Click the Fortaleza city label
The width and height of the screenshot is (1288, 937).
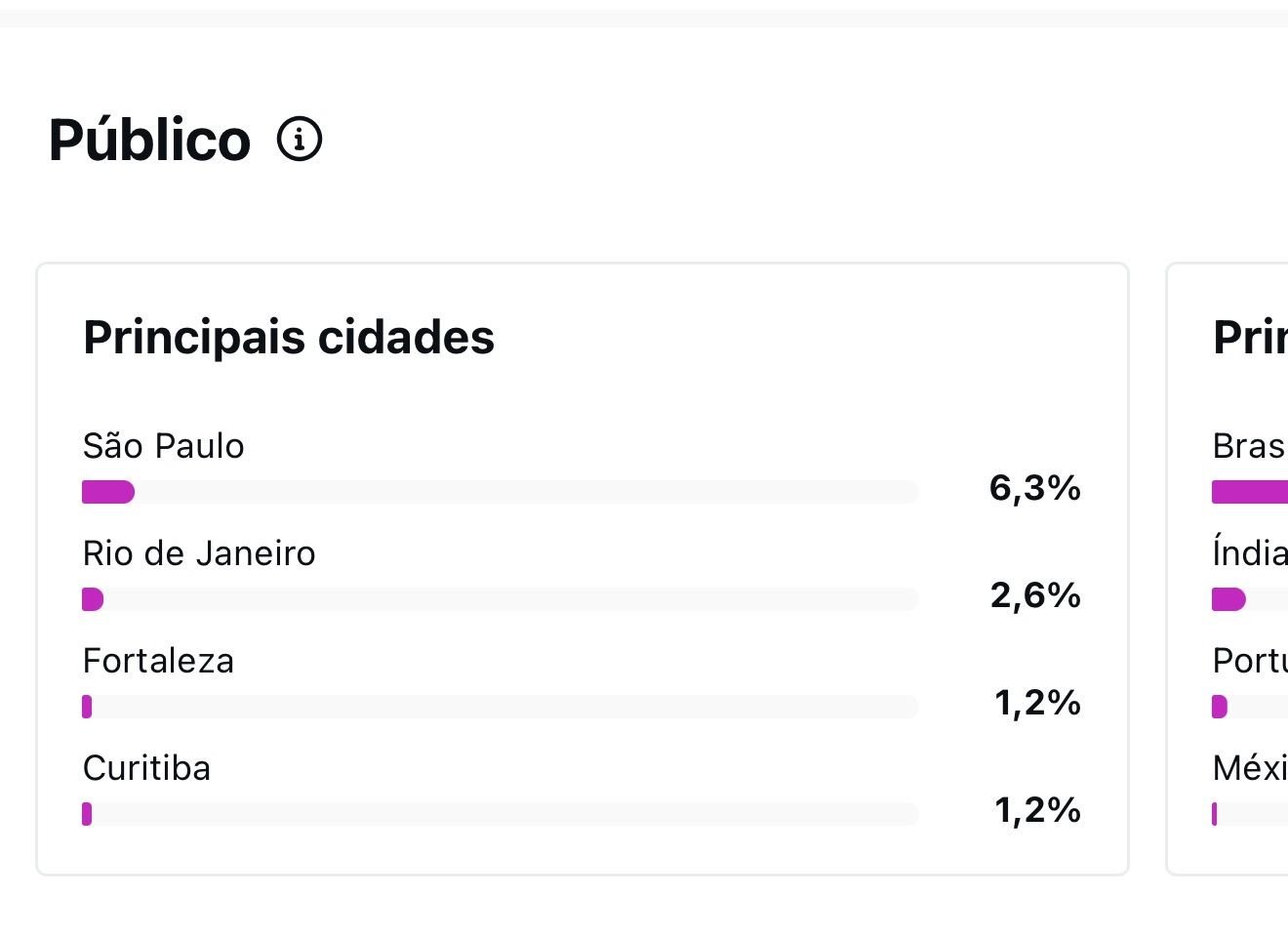coord(158,661)
